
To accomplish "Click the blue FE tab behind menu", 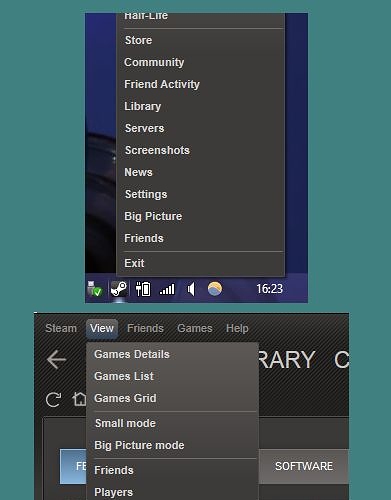I will point(73,466).
